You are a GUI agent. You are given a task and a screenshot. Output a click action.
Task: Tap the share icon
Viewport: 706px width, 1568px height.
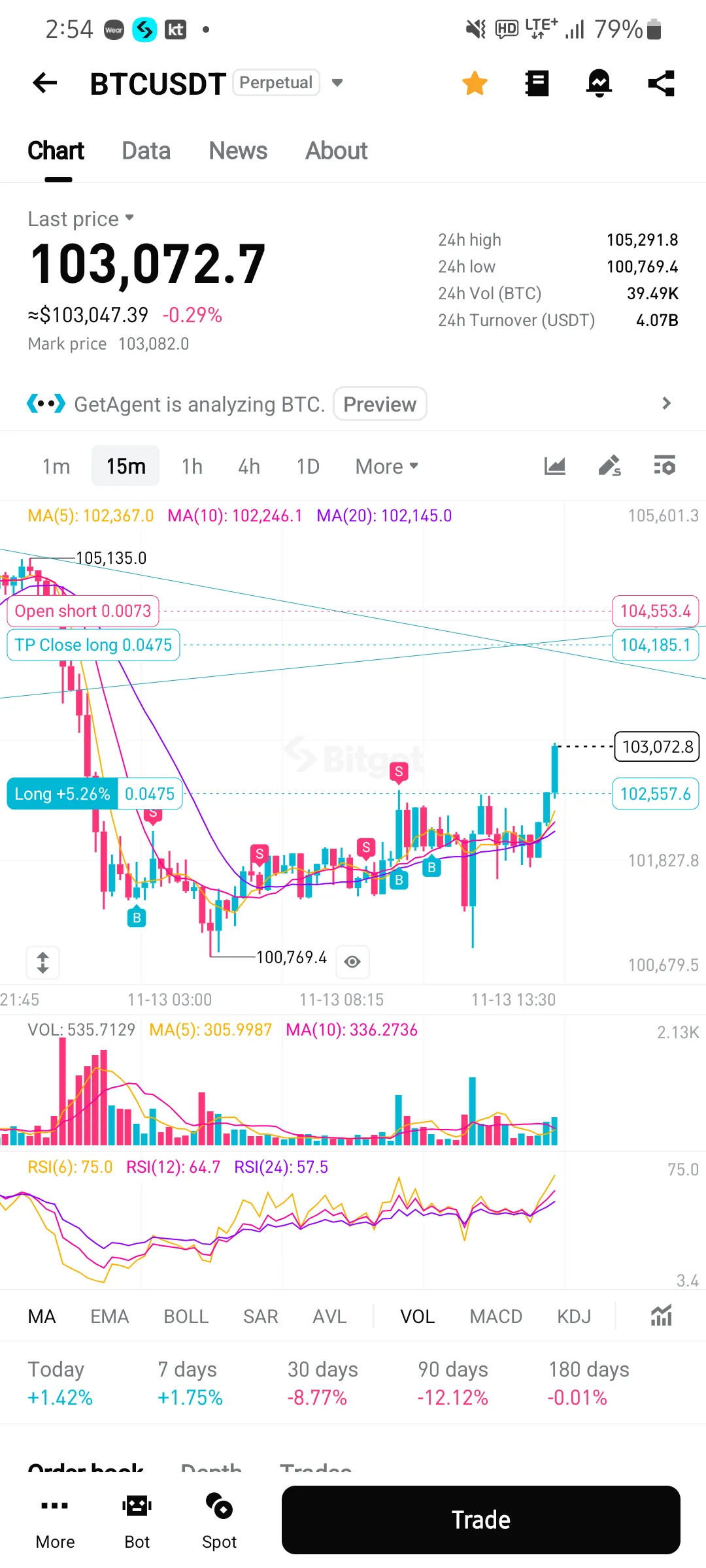(661, 83)
